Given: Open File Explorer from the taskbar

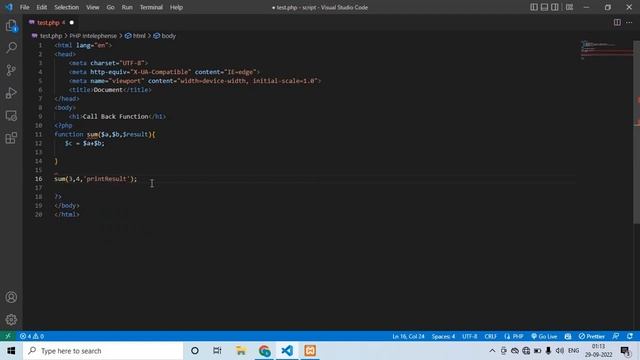Looking at the screenshot, I should click(x=241, y=351).
